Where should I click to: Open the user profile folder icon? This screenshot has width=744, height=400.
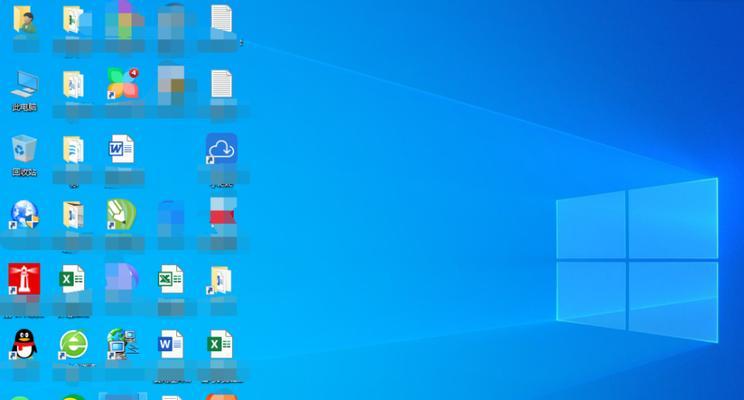(x=24, y=19)
